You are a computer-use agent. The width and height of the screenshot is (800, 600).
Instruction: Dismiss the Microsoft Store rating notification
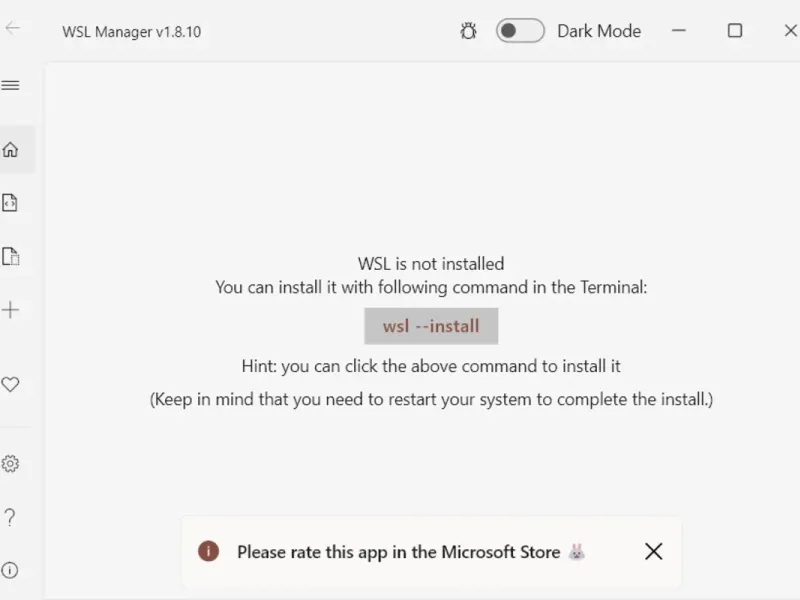tap(653, 551)
